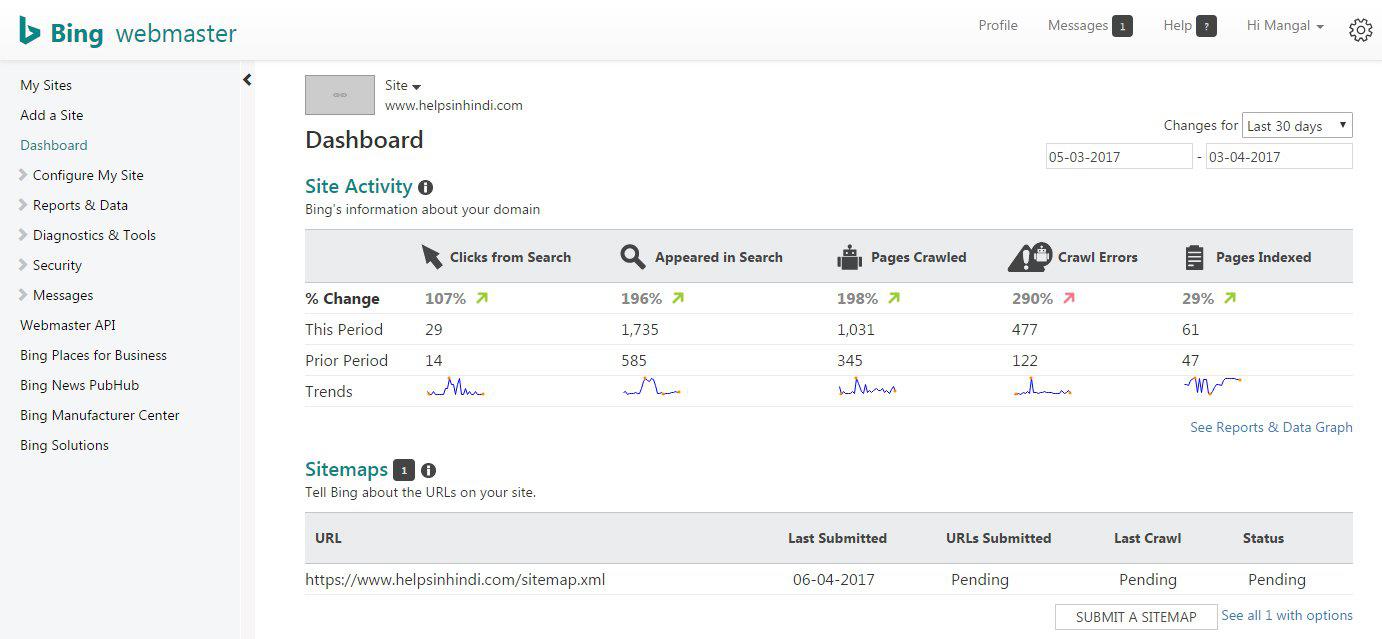This screenshot has height=639, width=1382.
Task: Click the Sitemaps info icon
Action: [429, 470]
